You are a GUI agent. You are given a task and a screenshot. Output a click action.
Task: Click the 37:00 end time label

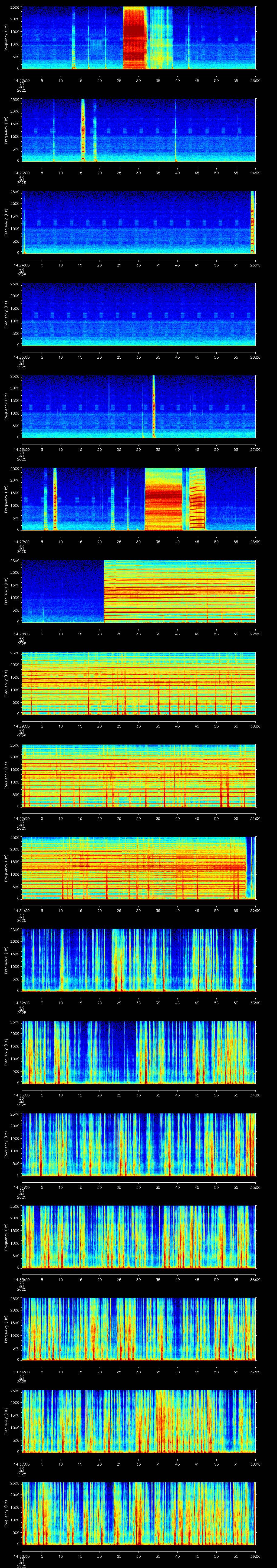(x=255, y=1371)
